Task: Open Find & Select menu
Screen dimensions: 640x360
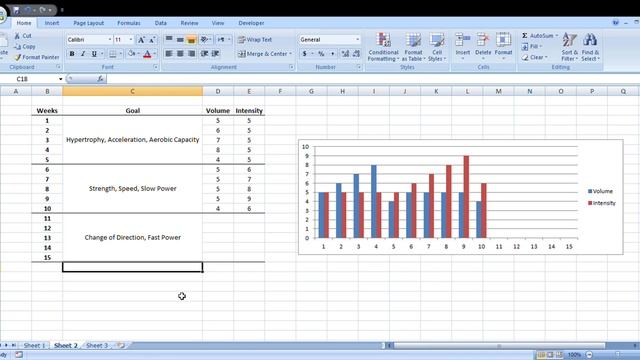Action: (590, 47)
